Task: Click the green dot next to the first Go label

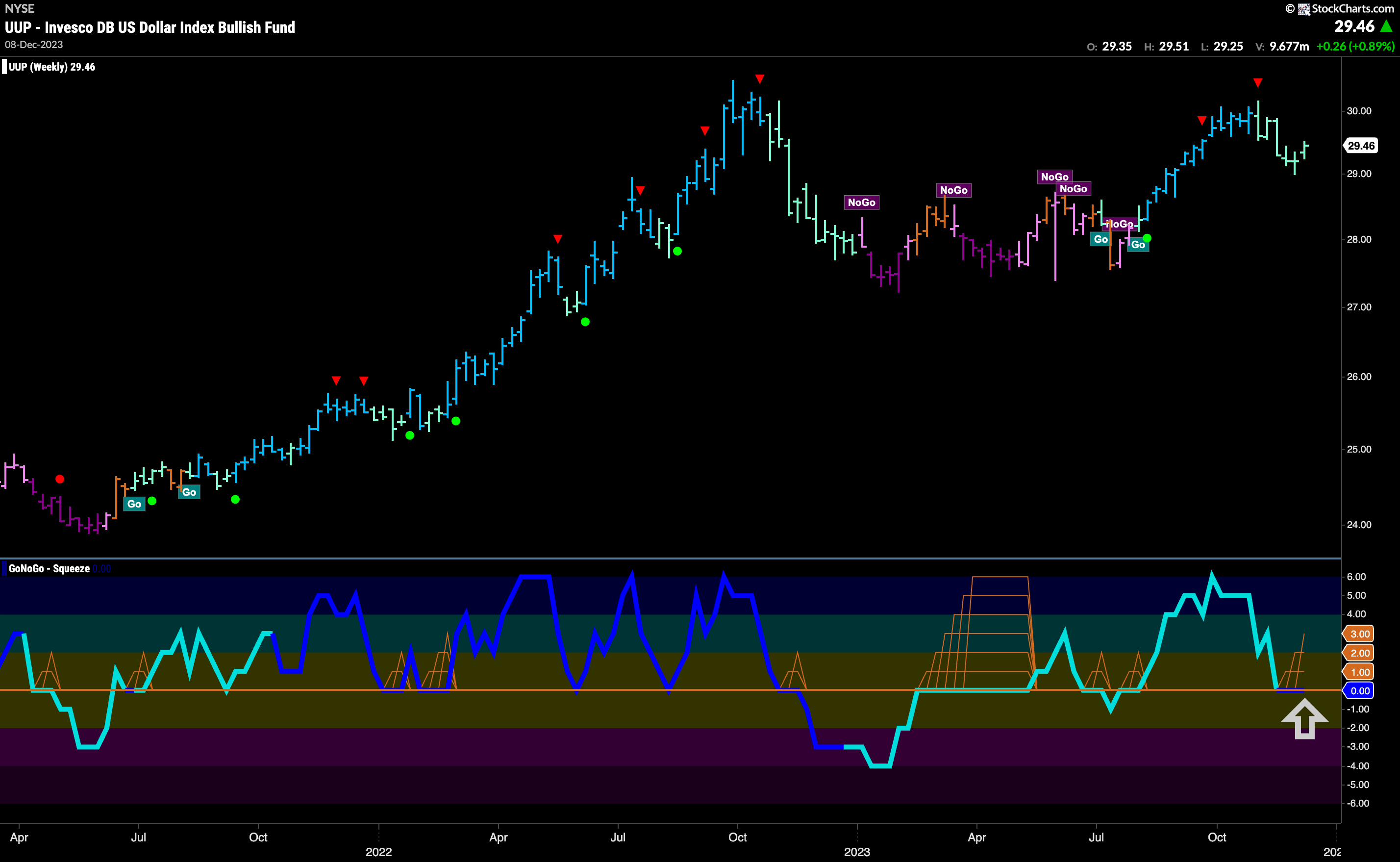Action: click(152, 501)
